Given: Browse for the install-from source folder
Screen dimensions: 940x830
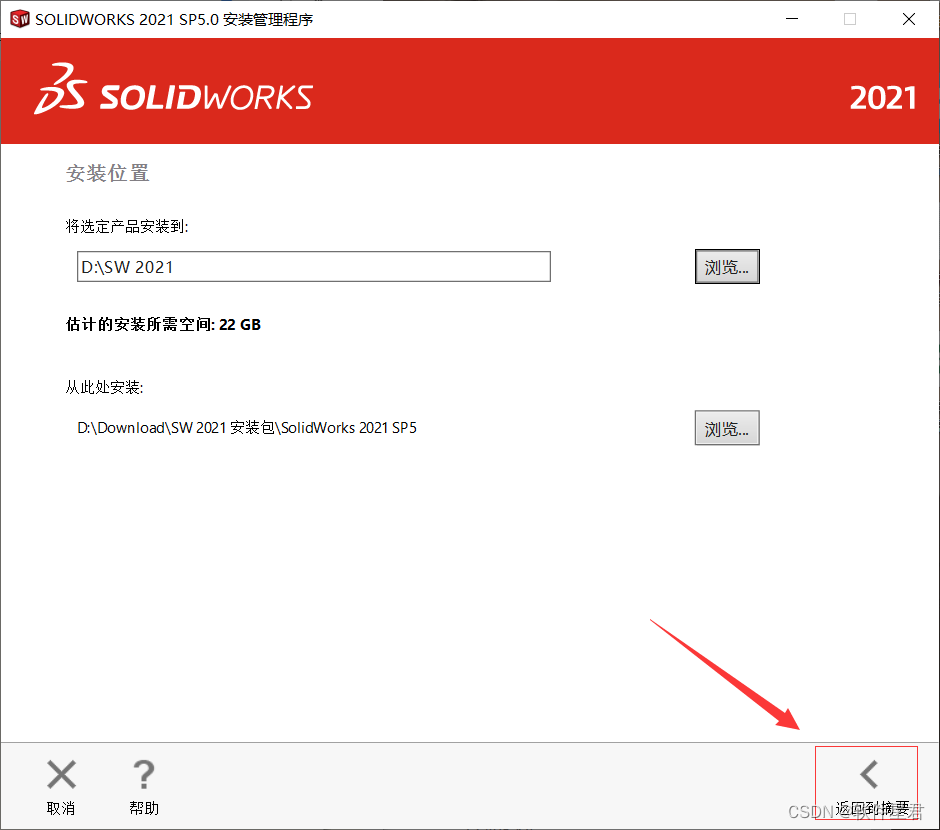Looking at the screenshot, I should pos(727,428).
